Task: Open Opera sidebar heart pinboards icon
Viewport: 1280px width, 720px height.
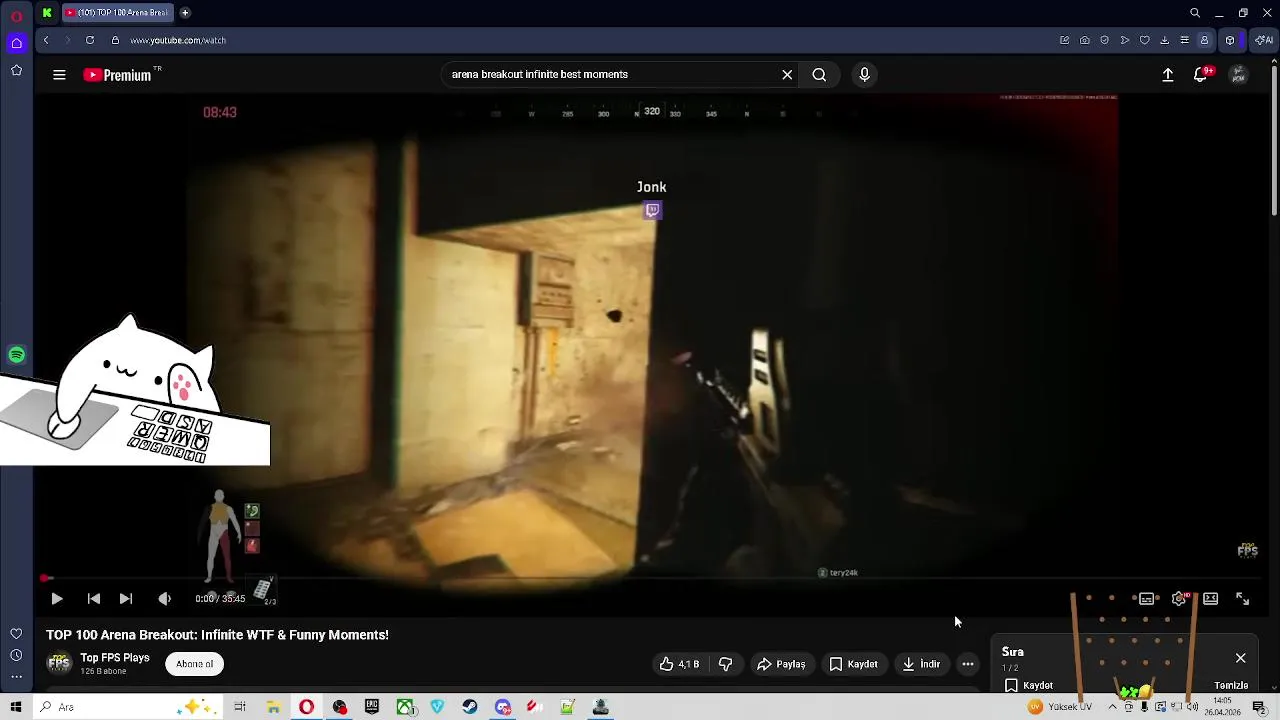Action: (x=16, y=634)
